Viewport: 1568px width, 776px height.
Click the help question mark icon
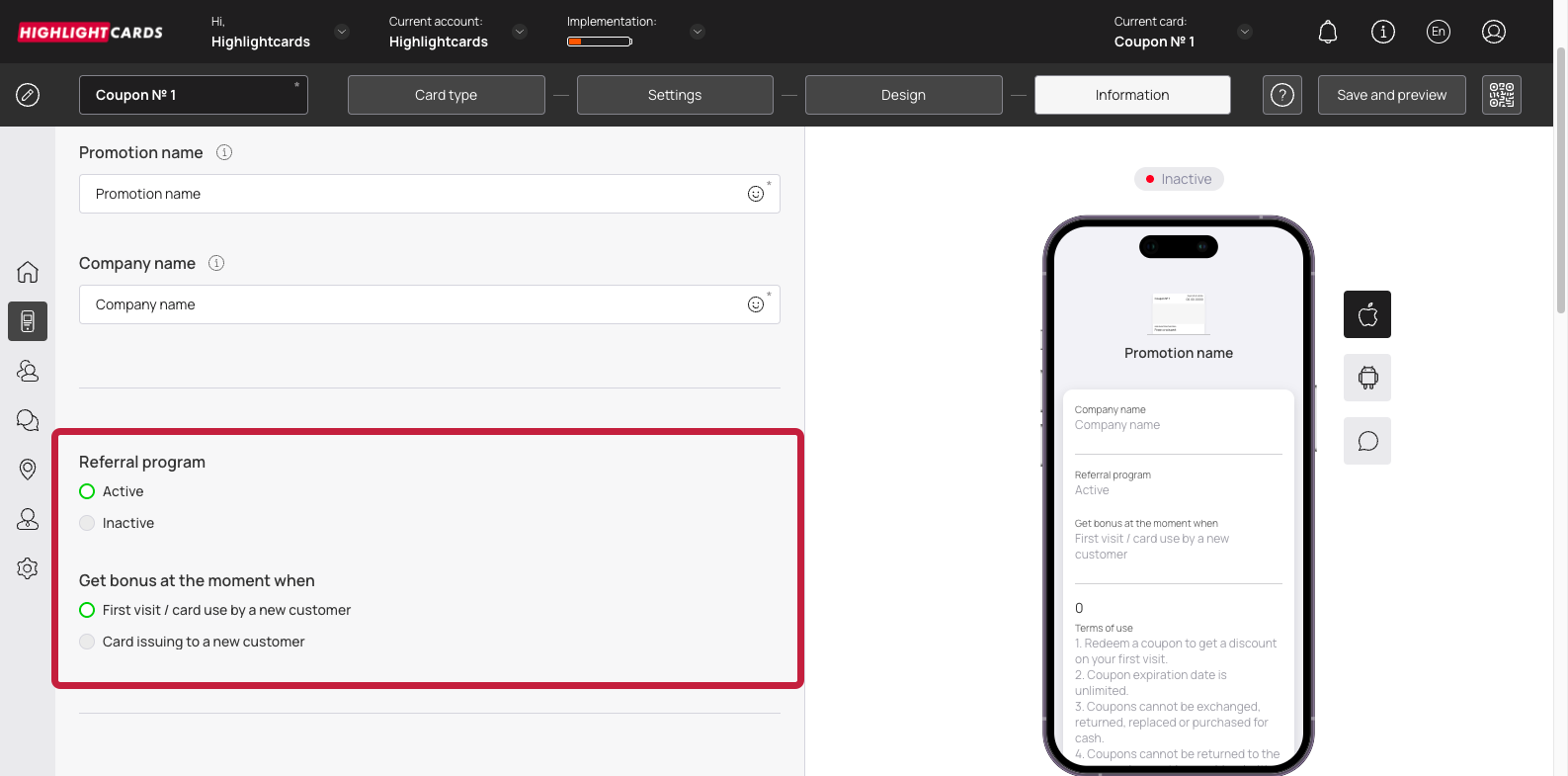click(1281, 95)
